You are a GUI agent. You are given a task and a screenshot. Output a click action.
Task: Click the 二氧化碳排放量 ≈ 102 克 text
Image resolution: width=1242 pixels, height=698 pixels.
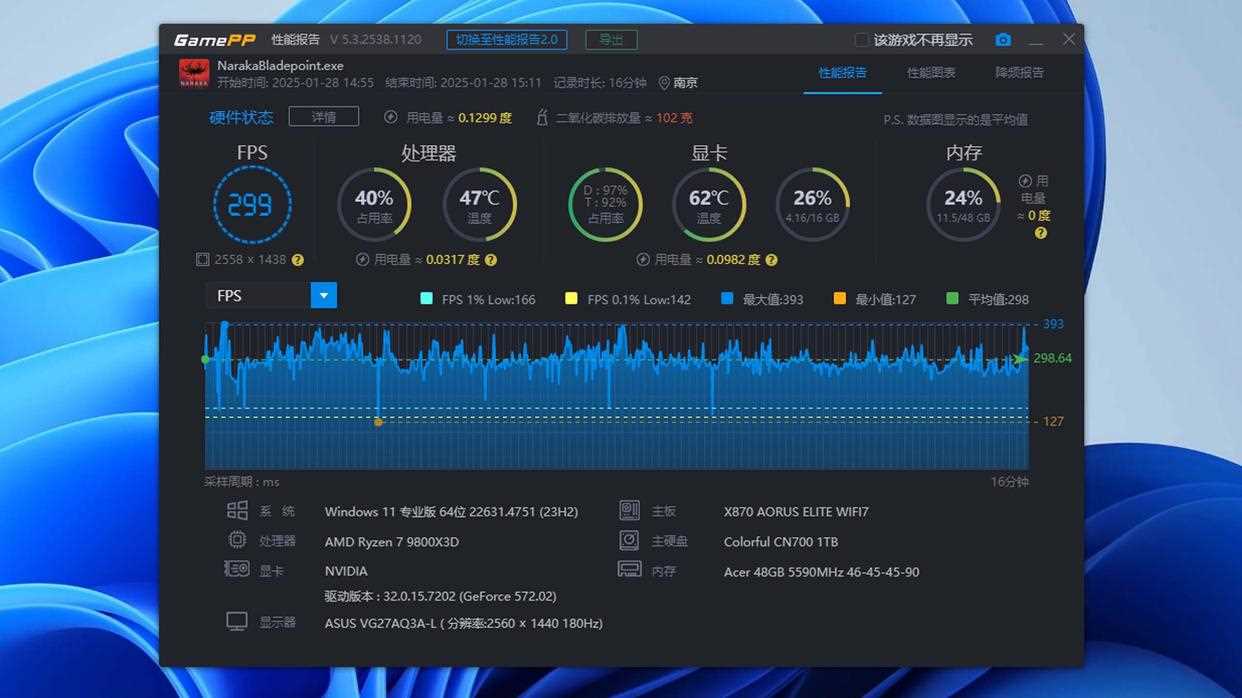tap(624, 118)
